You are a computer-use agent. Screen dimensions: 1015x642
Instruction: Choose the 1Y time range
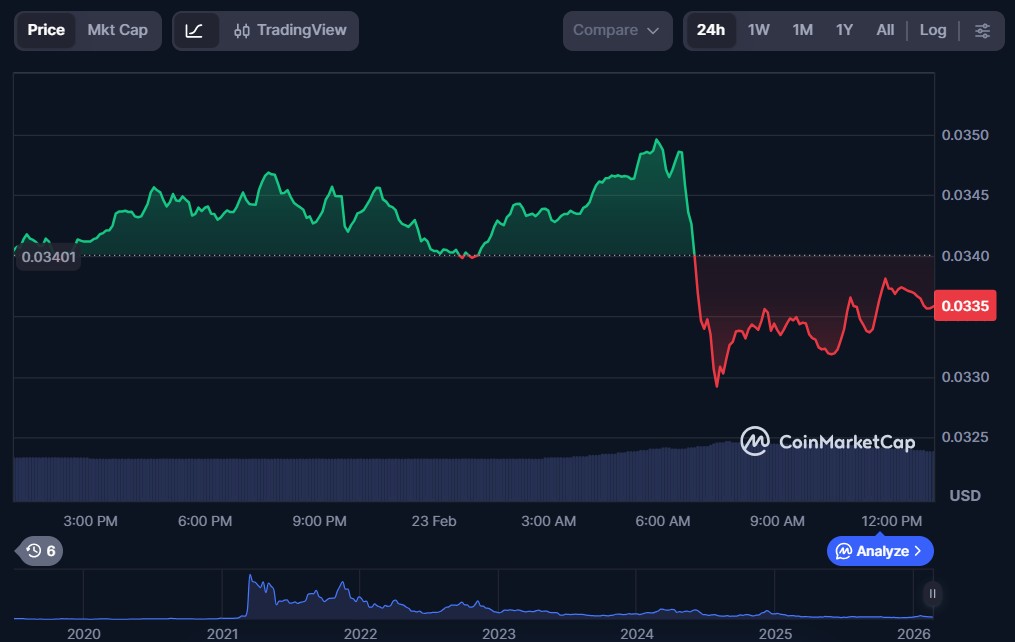[x=844, y=30]
